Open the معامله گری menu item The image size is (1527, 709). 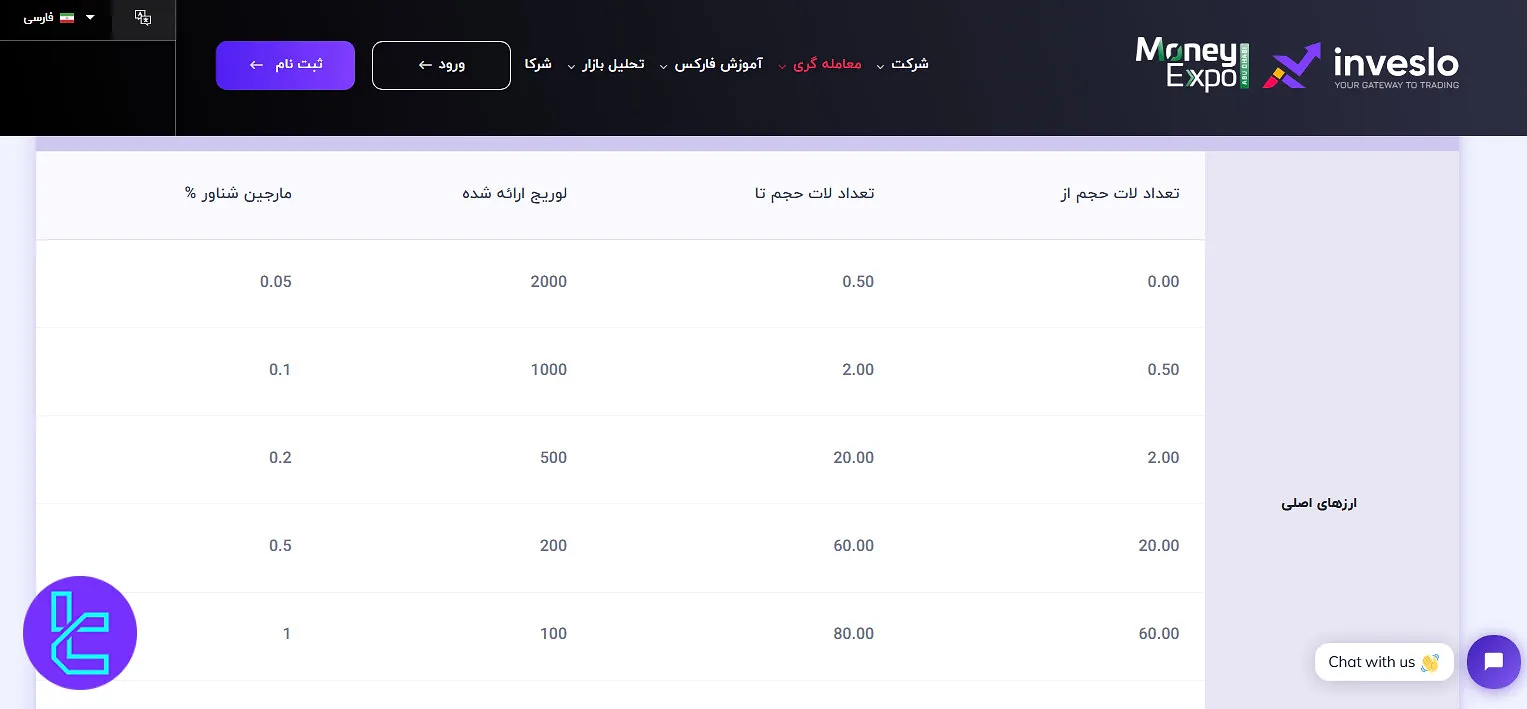(827, 64)
